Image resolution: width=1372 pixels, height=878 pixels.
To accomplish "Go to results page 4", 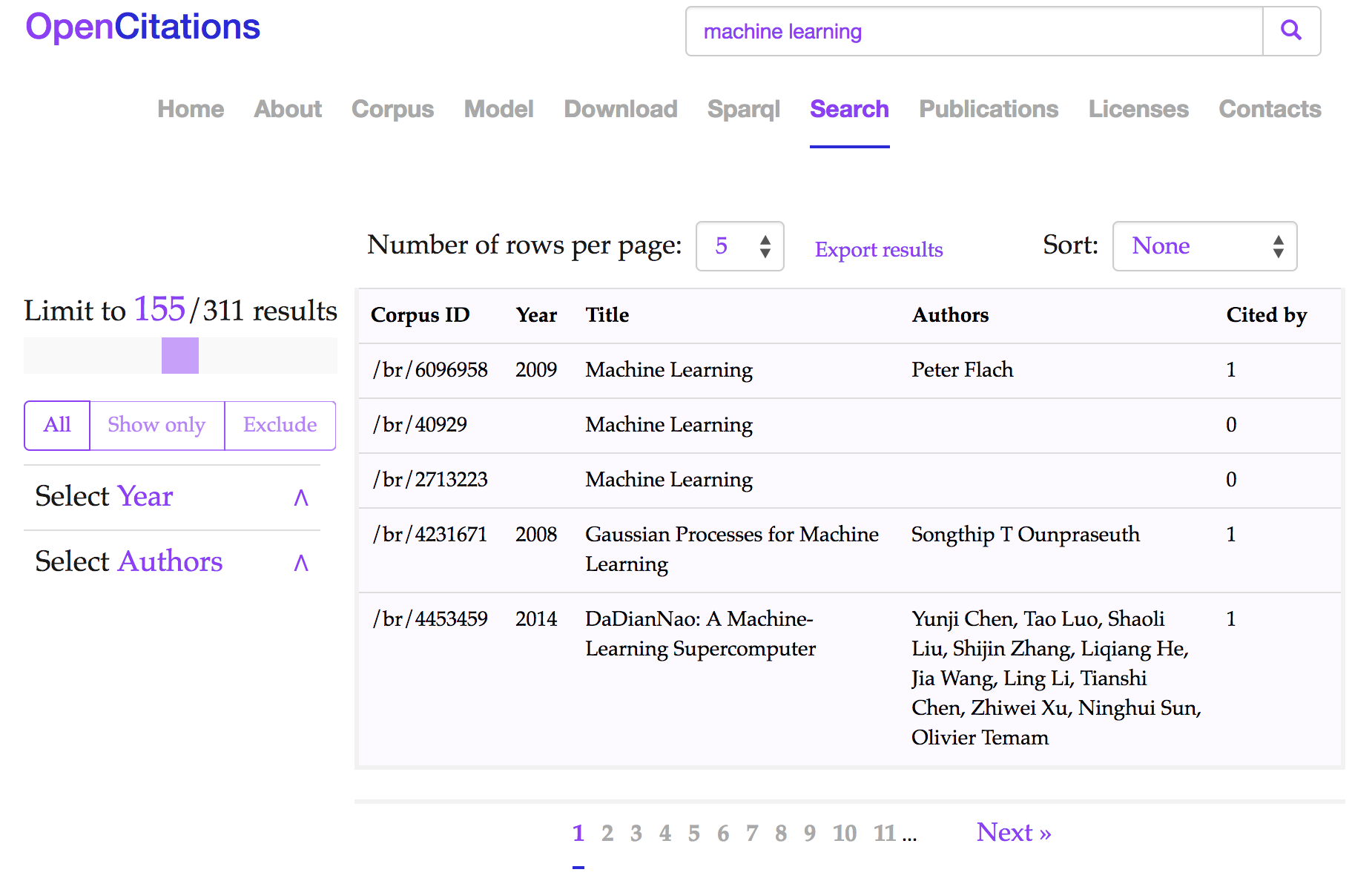I will click(665, 834).
